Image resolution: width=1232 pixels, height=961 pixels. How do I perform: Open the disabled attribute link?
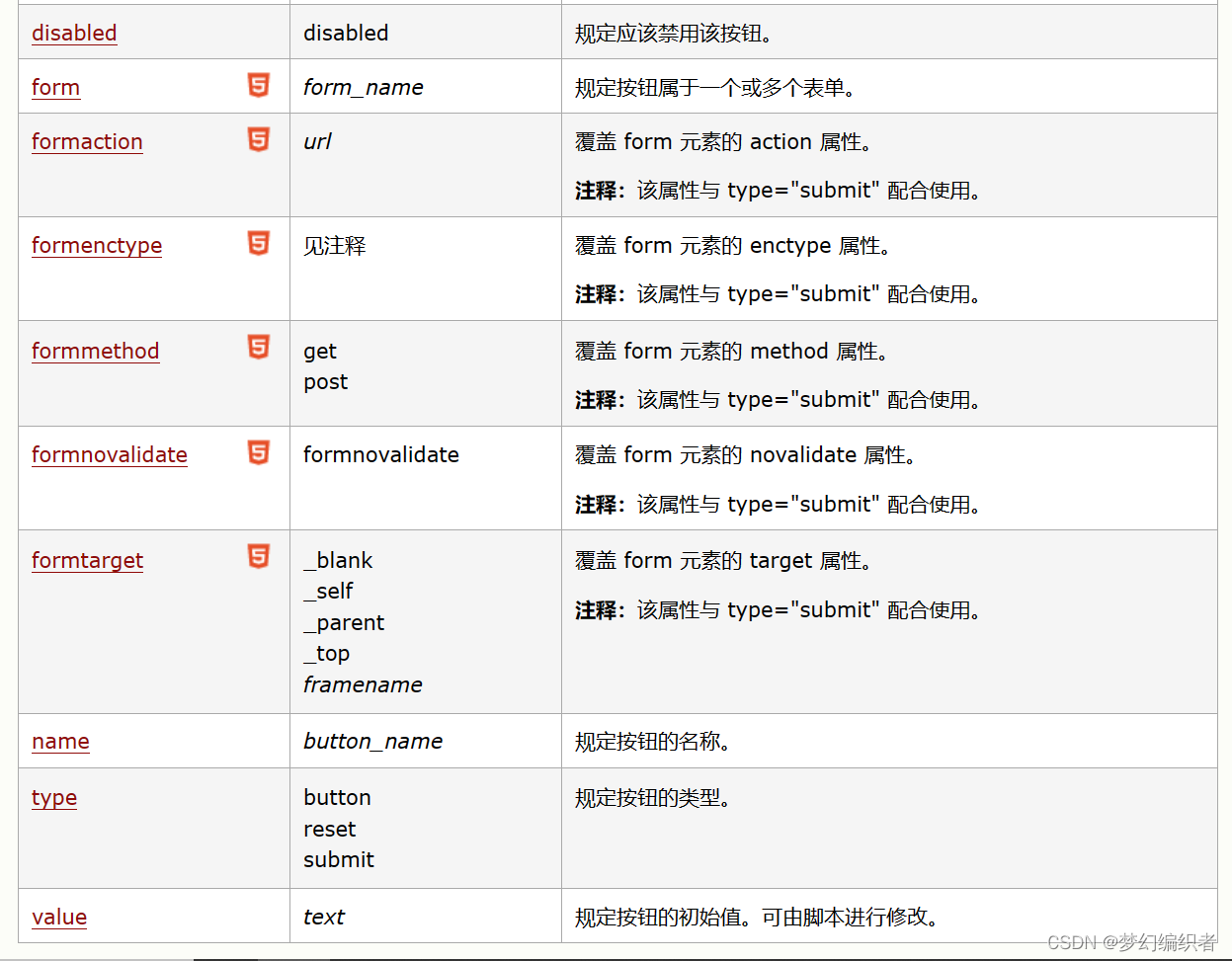[x=74, y=33]
